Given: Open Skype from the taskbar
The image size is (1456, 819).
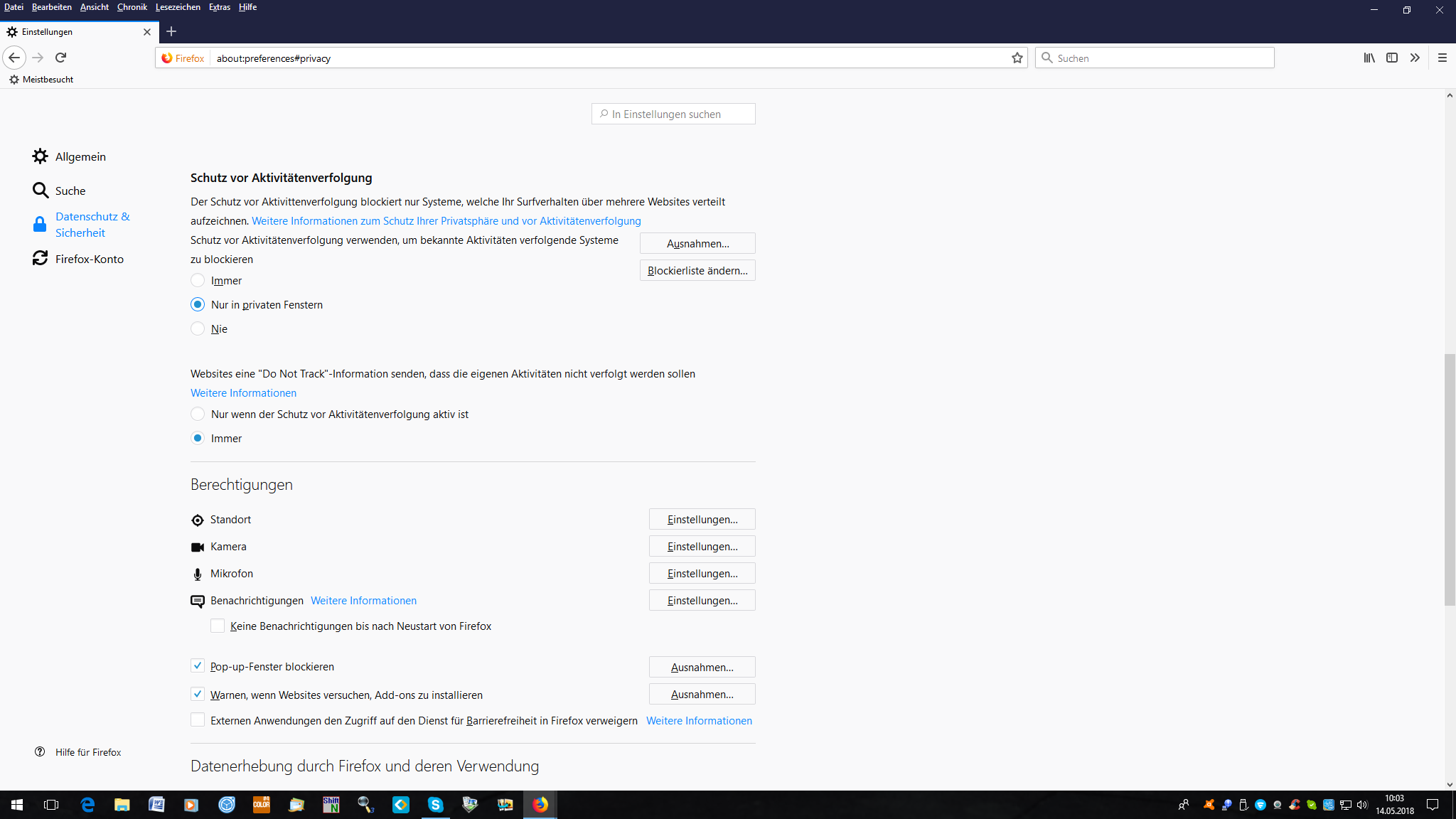Looking at the screenshot, I should [435, 805].
